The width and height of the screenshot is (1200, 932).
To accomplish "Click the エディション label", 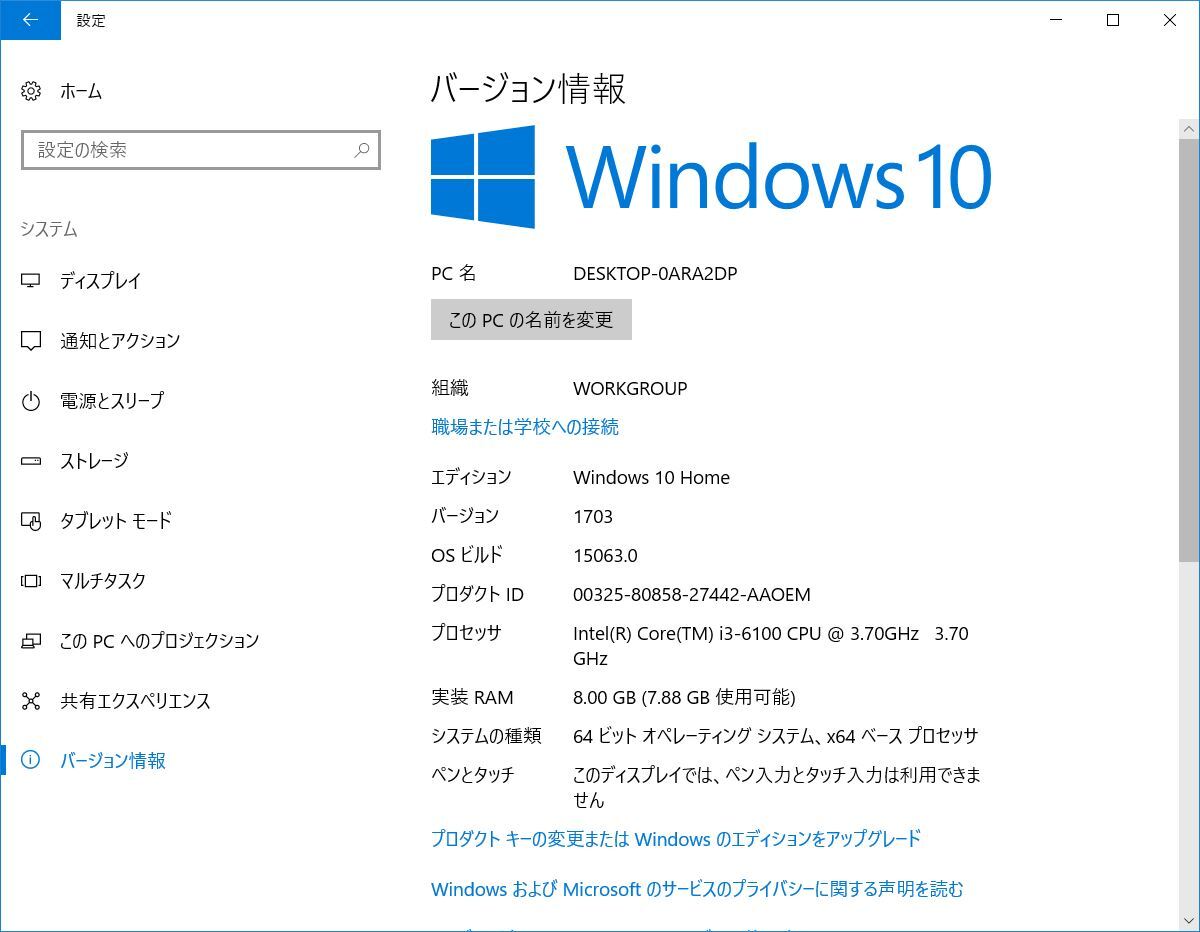I will 471,478.
